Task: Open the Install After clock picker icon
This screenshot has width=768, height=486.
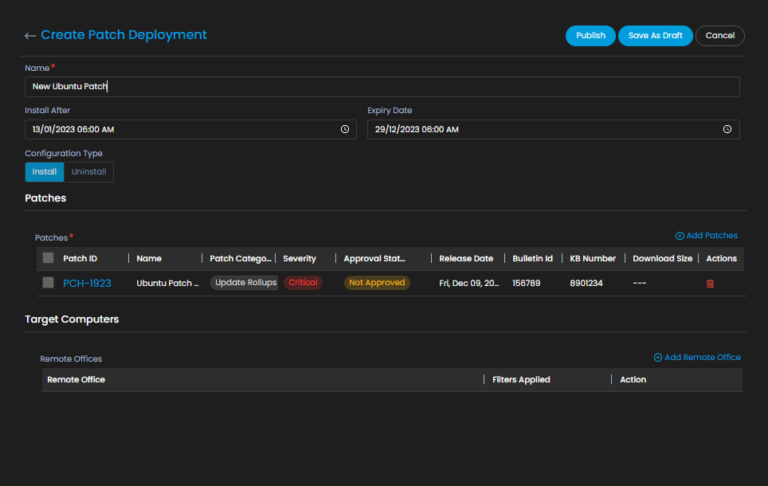Action: pyautogui.click(x=345, y=129)
